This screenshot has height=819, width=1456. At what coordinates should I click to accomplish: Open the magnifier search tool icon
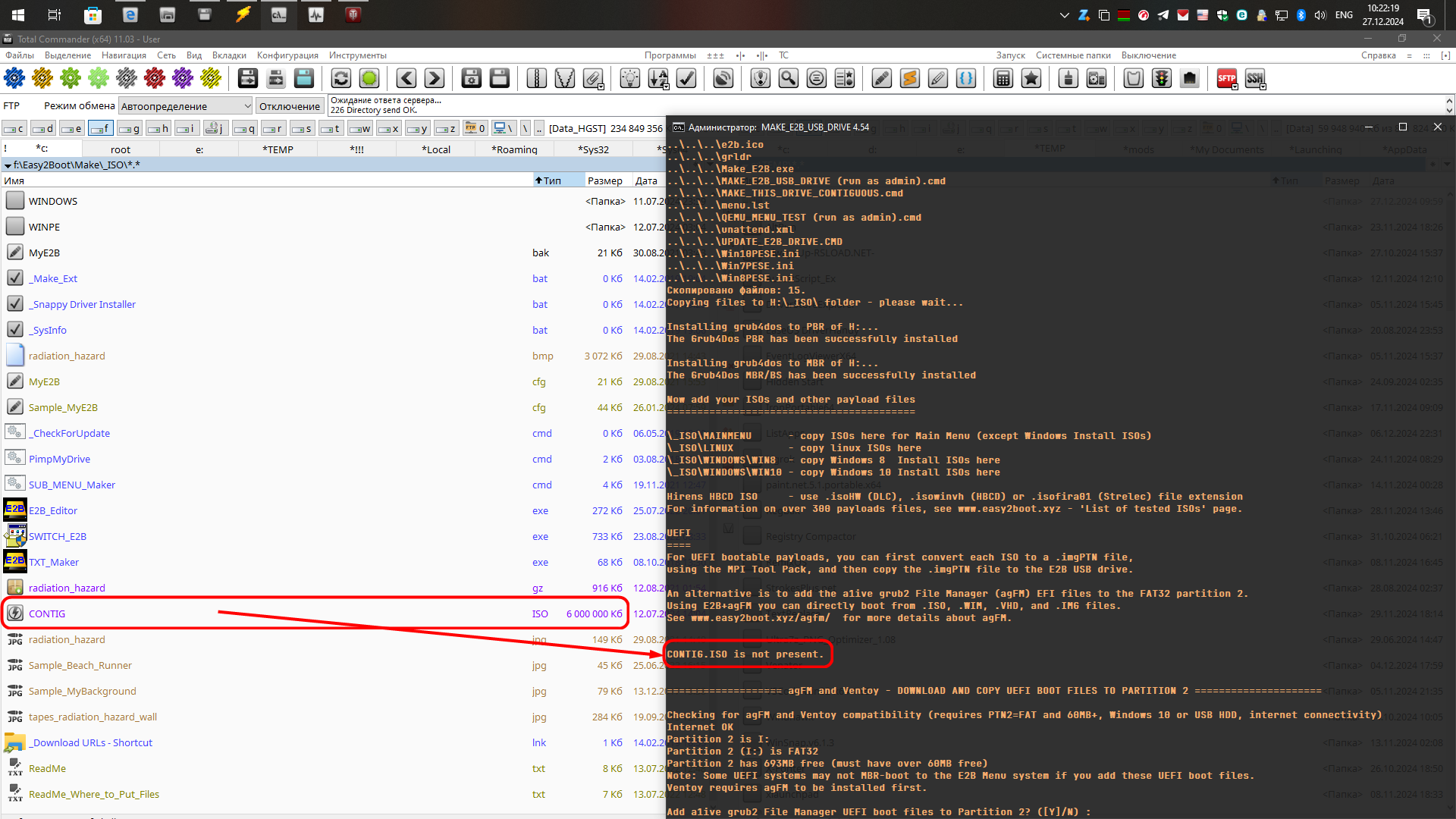point(789,78)
